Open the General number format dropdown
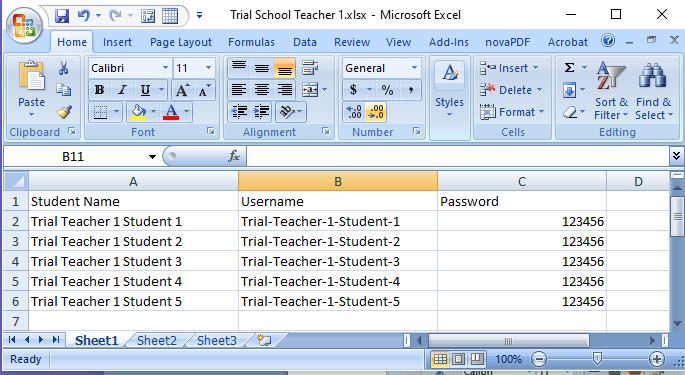 point(414,68)
